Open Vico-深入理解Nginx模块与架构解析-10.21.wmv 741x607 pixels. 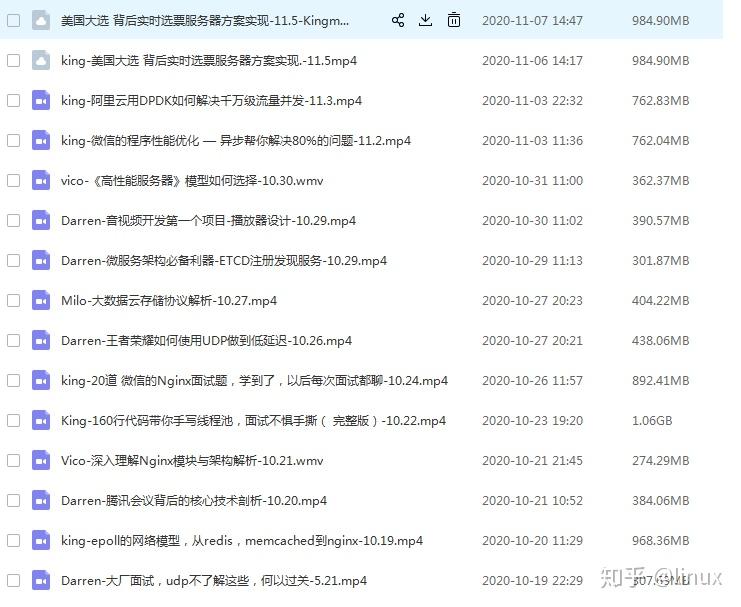(192, 461)
